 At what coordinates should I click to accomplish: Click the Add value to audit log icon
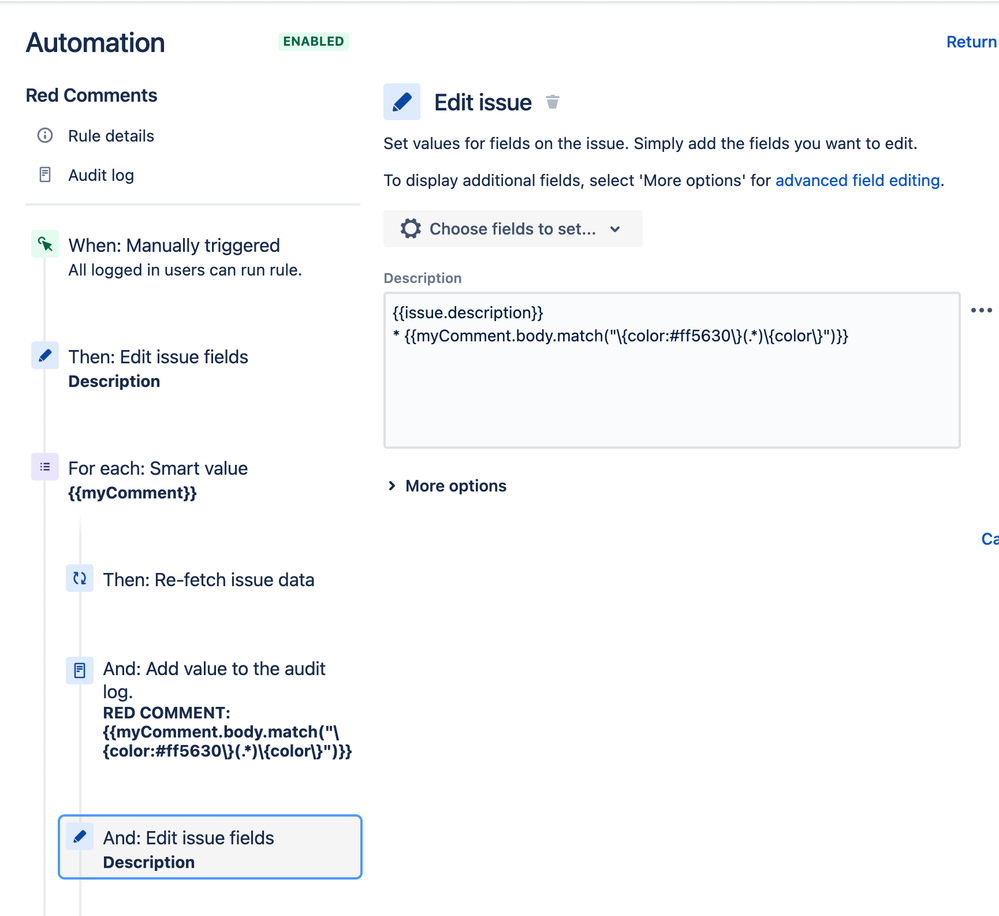pos(80,670)
